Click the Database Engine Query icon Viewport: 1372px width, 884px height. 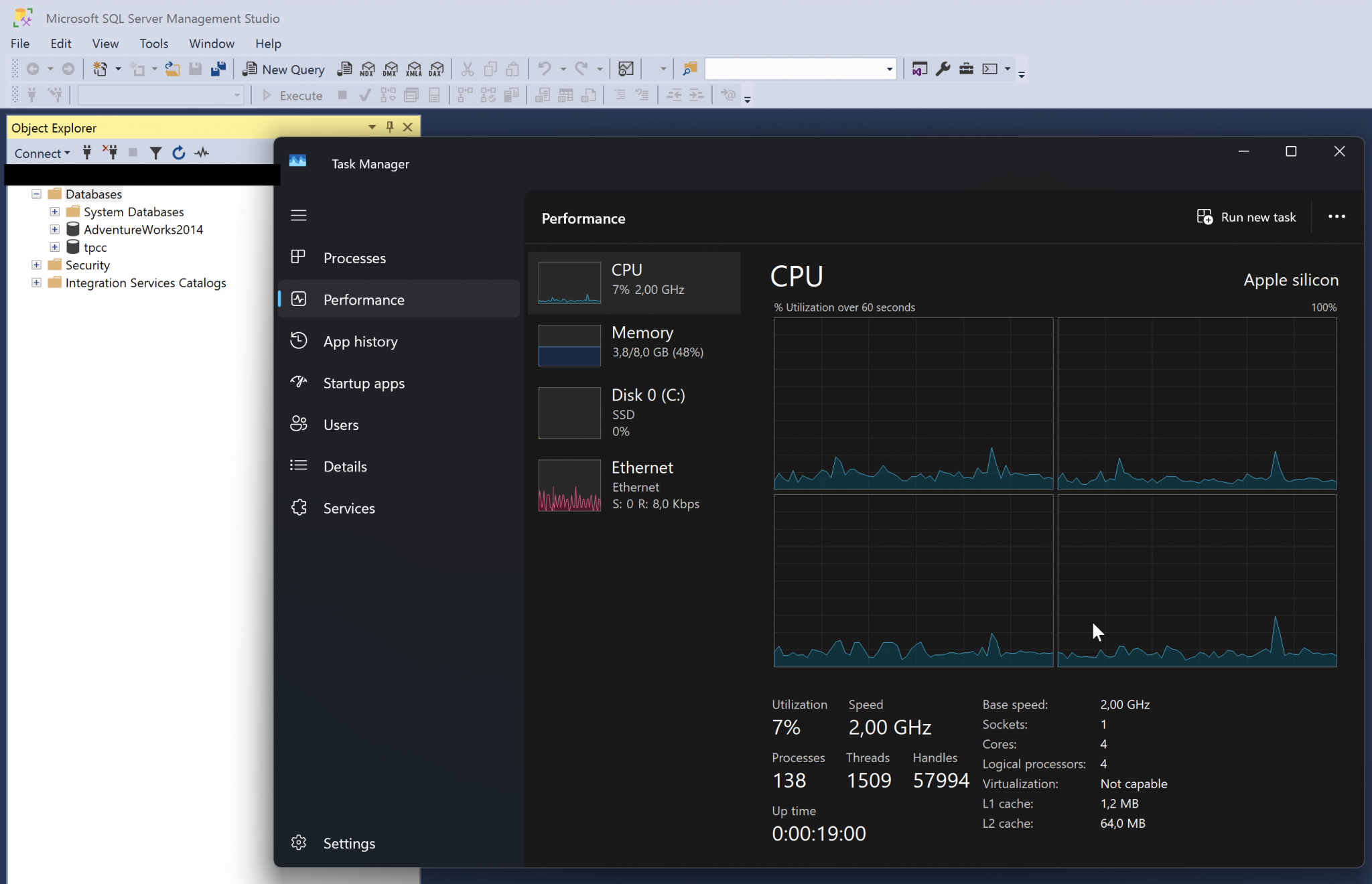344,69
